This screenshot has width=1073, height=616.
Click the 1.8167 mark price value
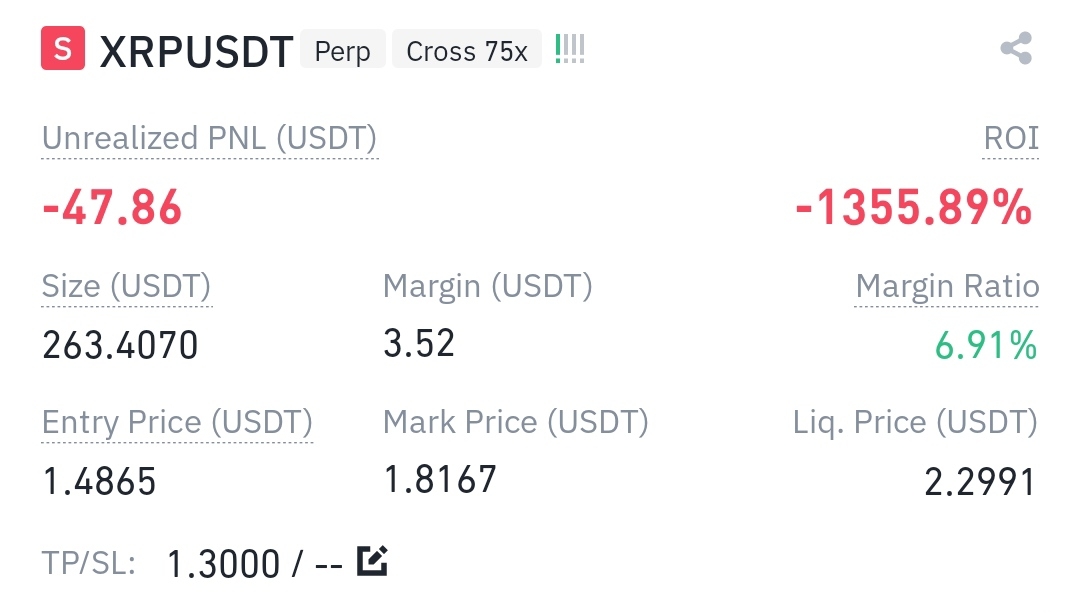(x=440, y=479)
